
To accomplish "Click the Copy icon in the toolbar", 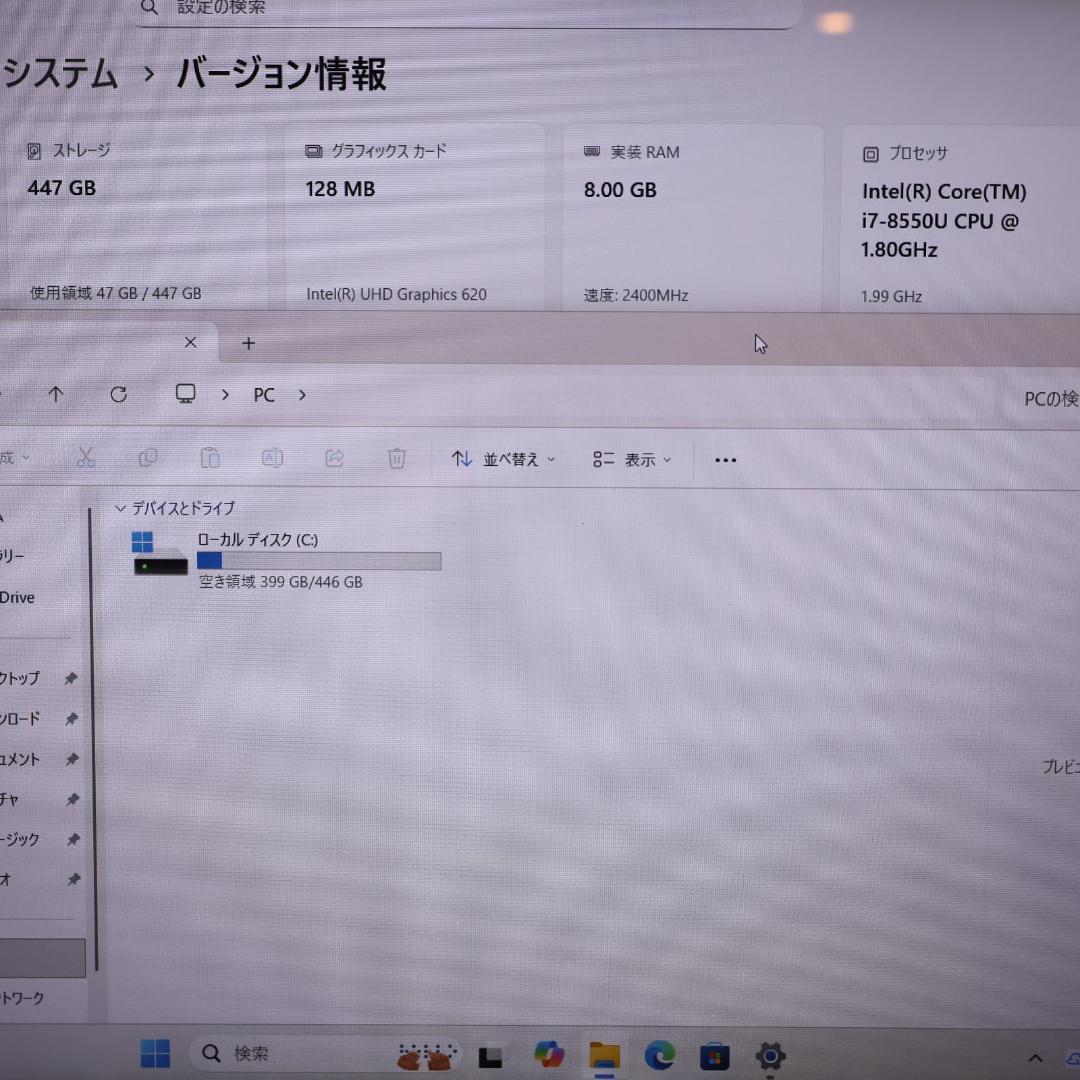I will (x=148, y=457).
